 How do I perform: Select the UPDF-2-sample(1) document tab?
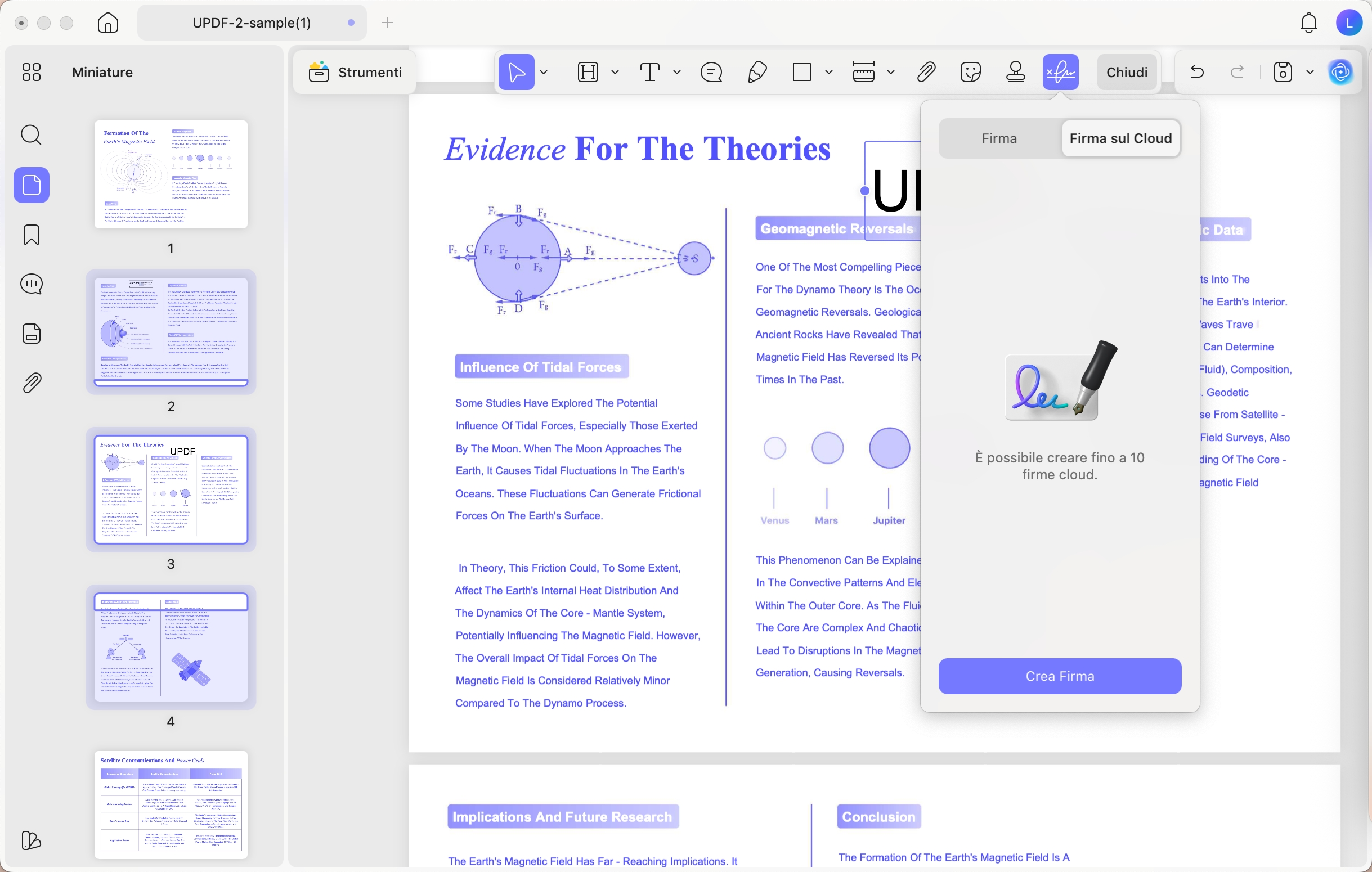coord(252,23)
